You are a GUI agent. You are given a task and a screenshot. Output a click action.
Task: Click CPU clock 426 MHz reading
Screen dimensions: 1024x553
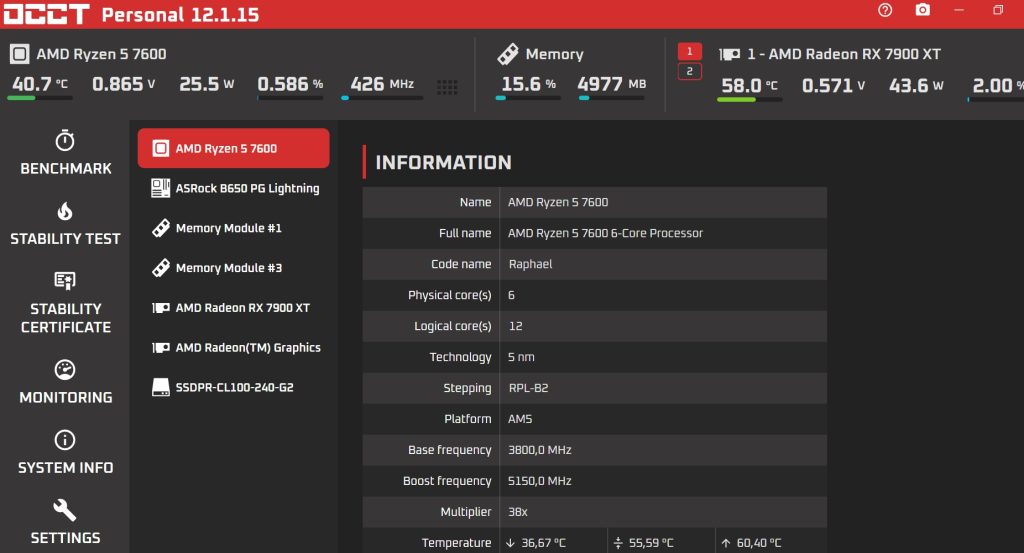click(x=382, y=84)
